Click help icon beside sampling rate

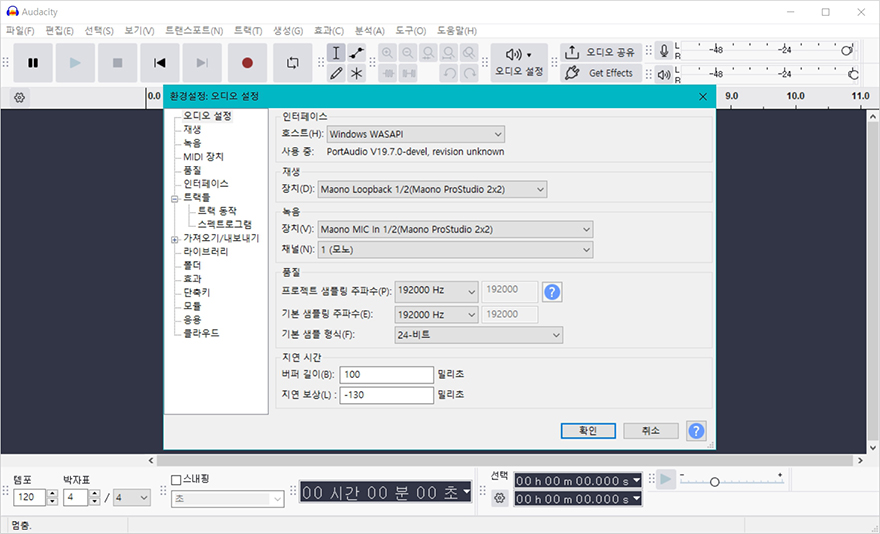(x=552, y=292)
